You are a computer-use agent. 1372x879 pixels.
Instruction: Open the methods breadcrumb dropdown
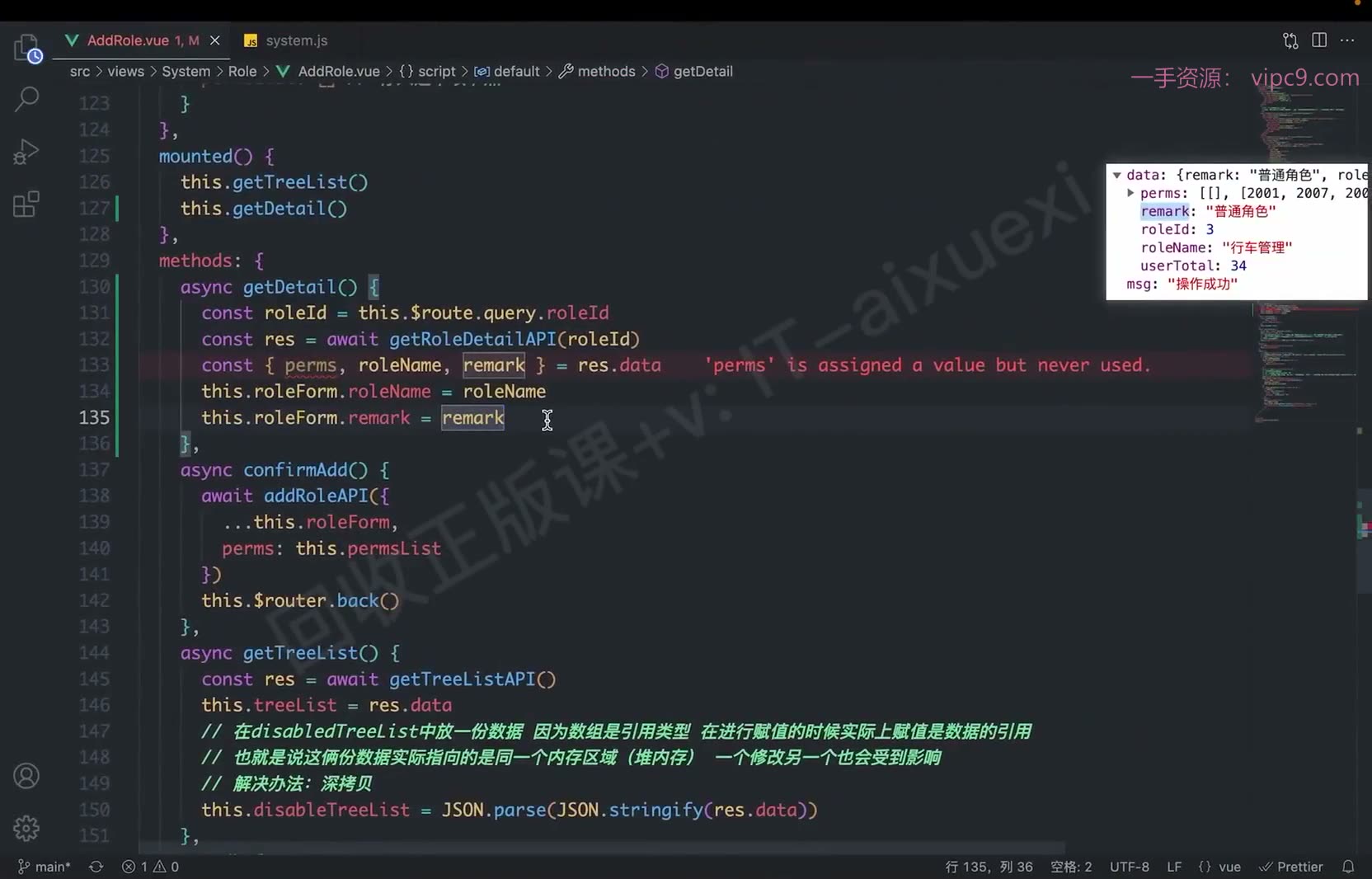598,72
